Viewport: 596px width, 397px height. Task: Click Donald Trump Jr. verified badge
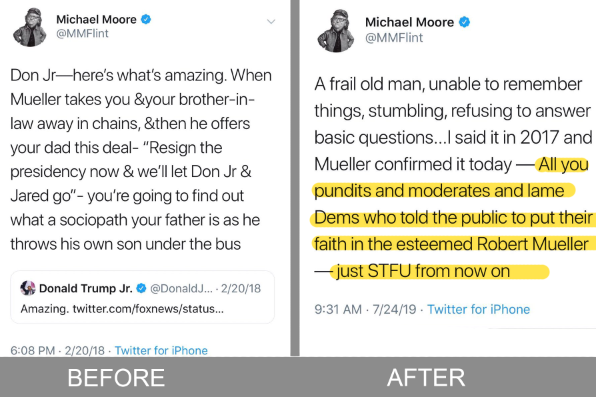coord(141,288)
